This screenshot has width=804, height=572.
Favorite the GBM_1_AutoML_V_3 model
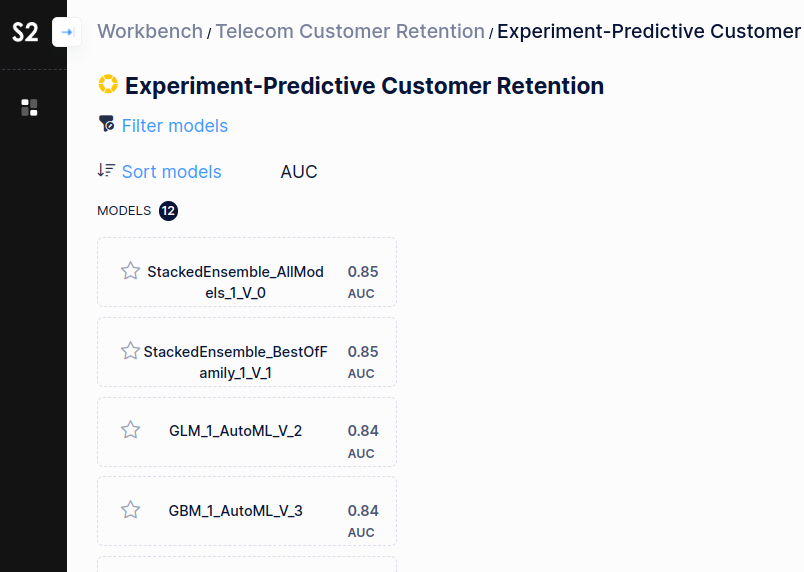point(130,509)
